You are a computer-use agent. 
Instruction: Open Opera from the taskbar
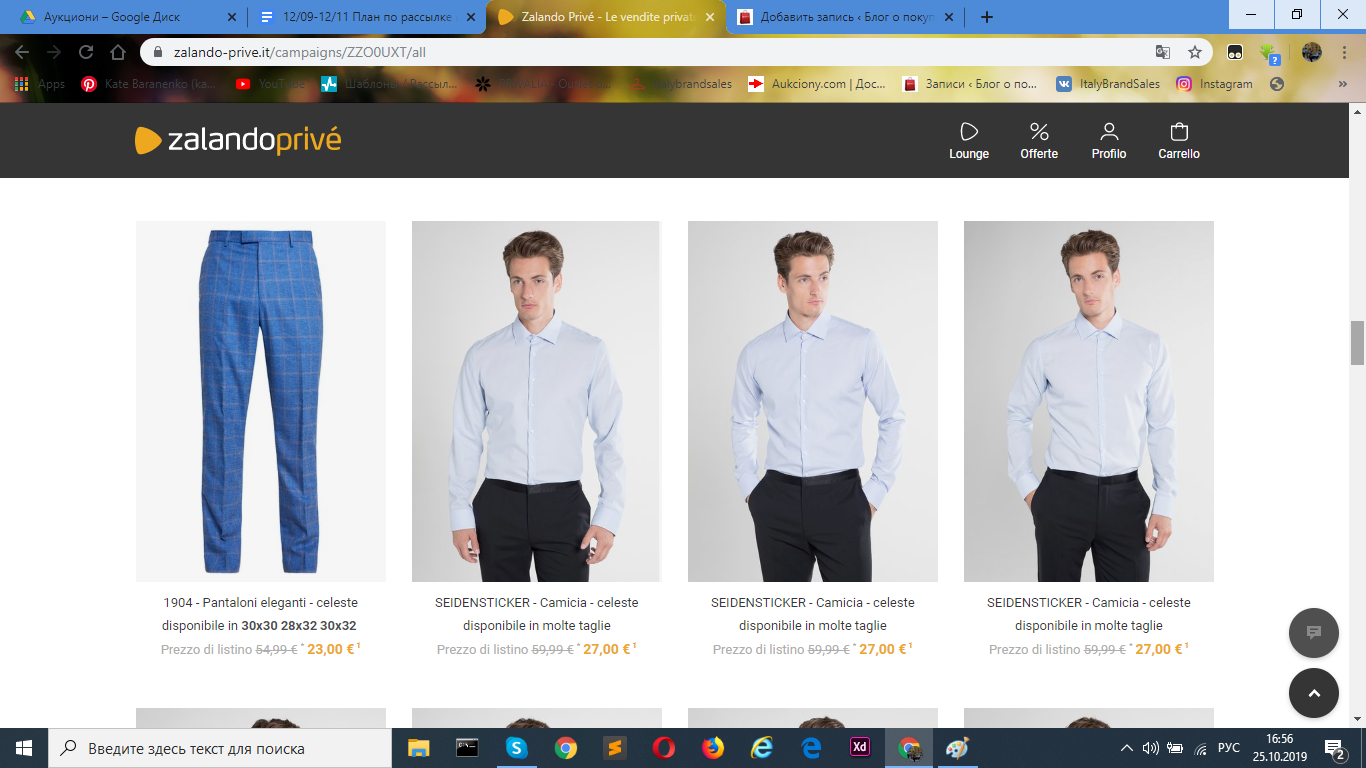click(x=663, y=748)
